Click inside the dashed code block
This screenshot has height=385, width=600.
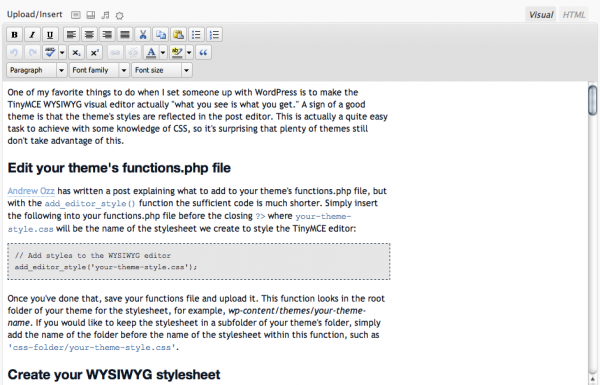[199, 261]
